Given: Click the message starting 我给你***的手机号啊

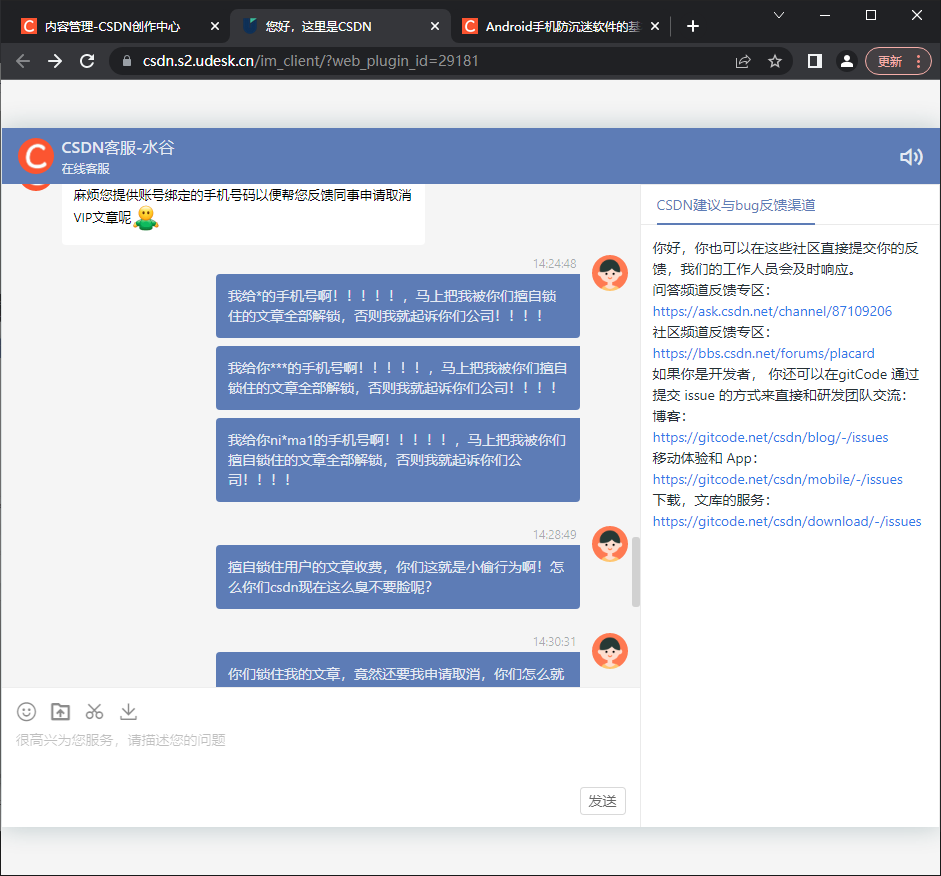Looking at the screenshot, I should [398, 378].
